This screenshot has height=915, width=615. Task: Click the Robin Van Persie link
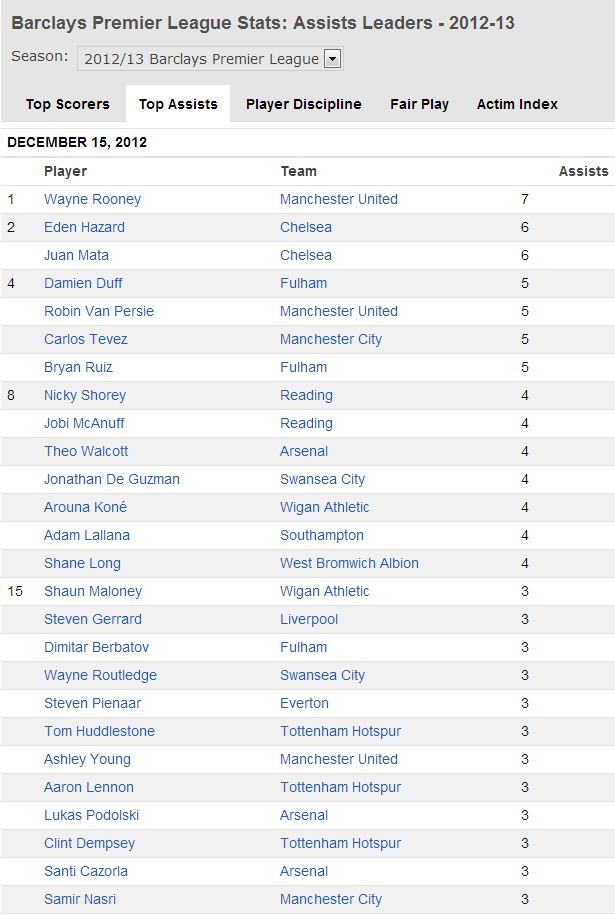coord(99,311)
